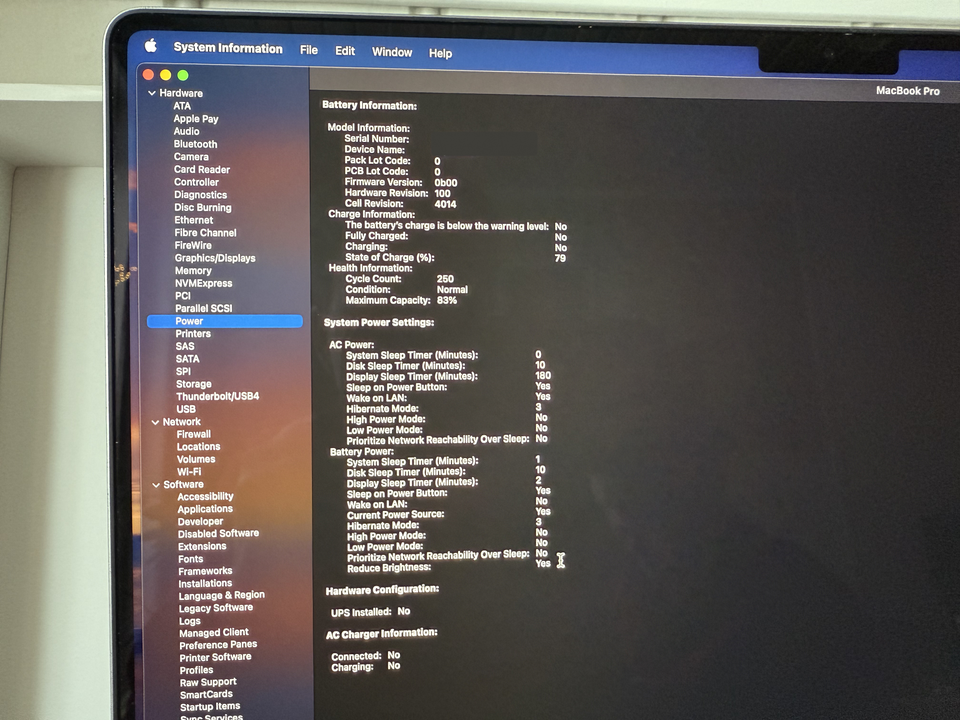Collapse the Network section chevron
Viewport: 960px width, 720px height.
[156, 422]
